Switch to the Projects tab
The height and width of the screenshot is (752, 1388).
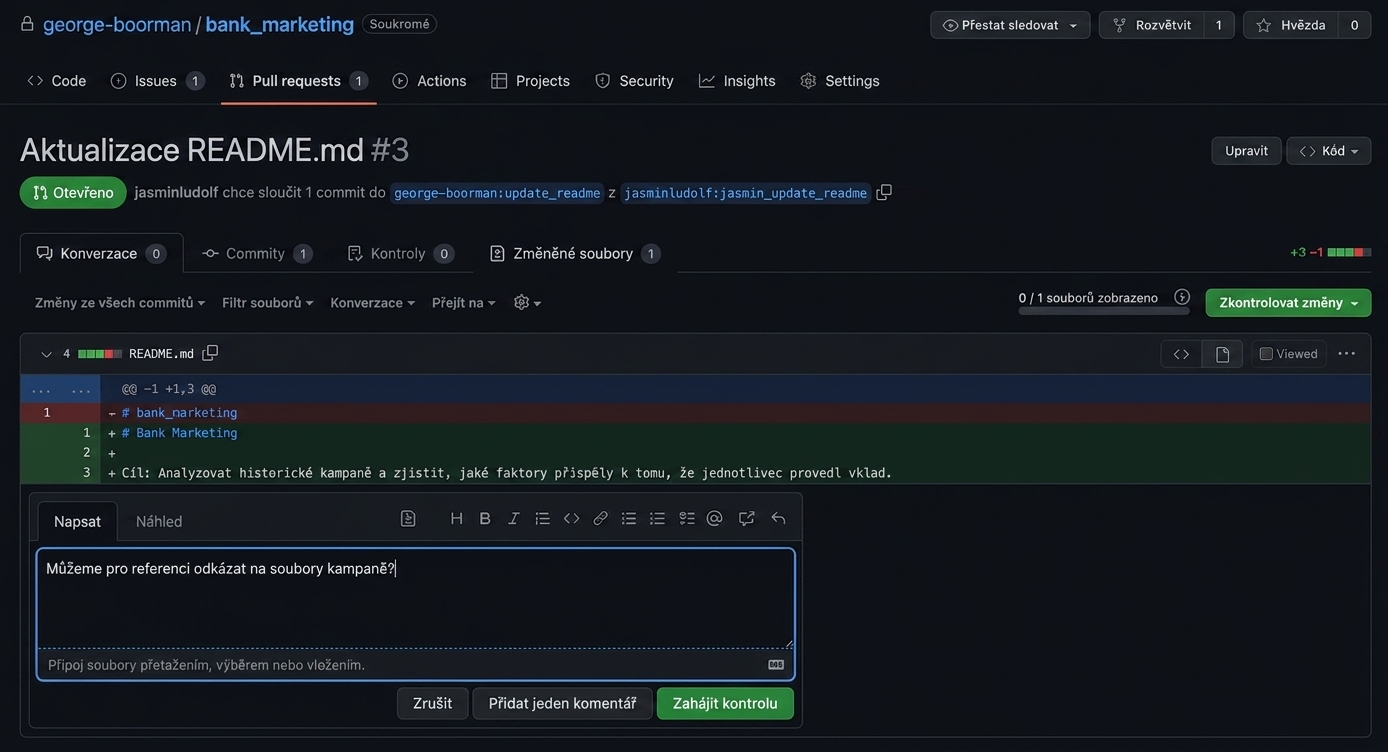530,80
